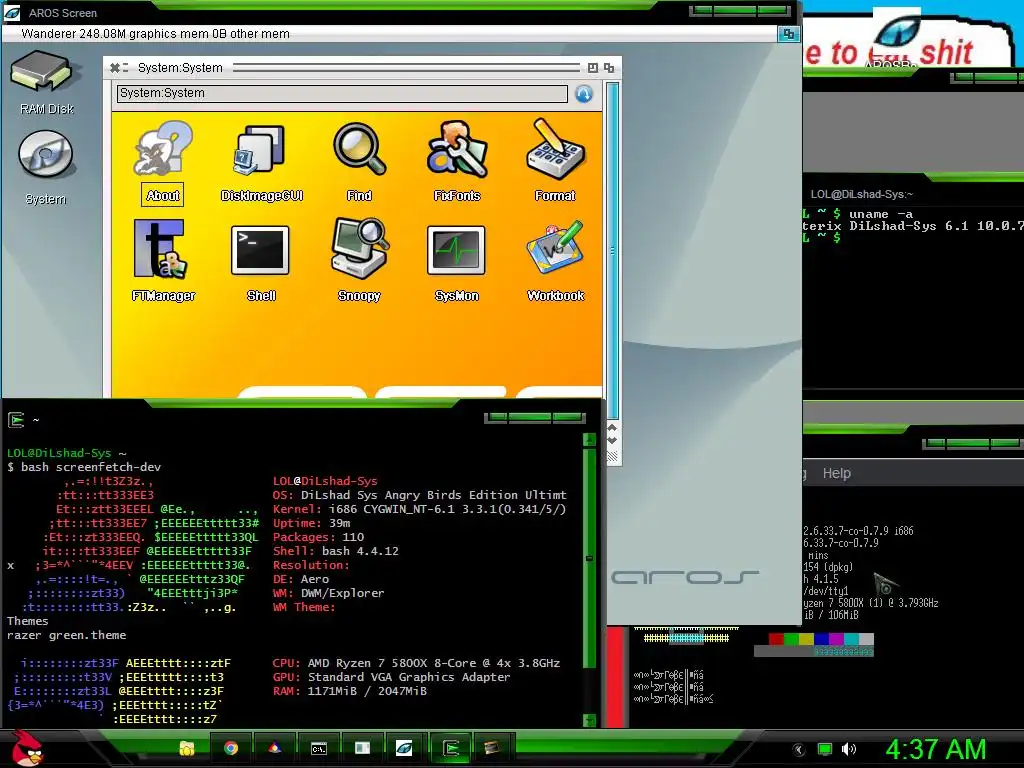Click the 'Shell: bash 4.4.12' line
Viewport: 1024px width, 768px height.
[x=336, y=551]
